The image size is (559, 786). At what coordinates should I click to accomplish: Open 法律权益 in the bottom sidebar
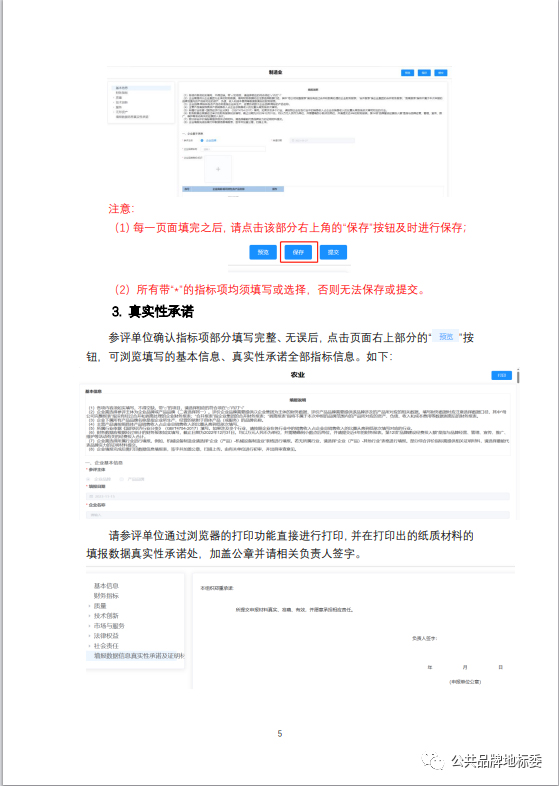point(106,636)
